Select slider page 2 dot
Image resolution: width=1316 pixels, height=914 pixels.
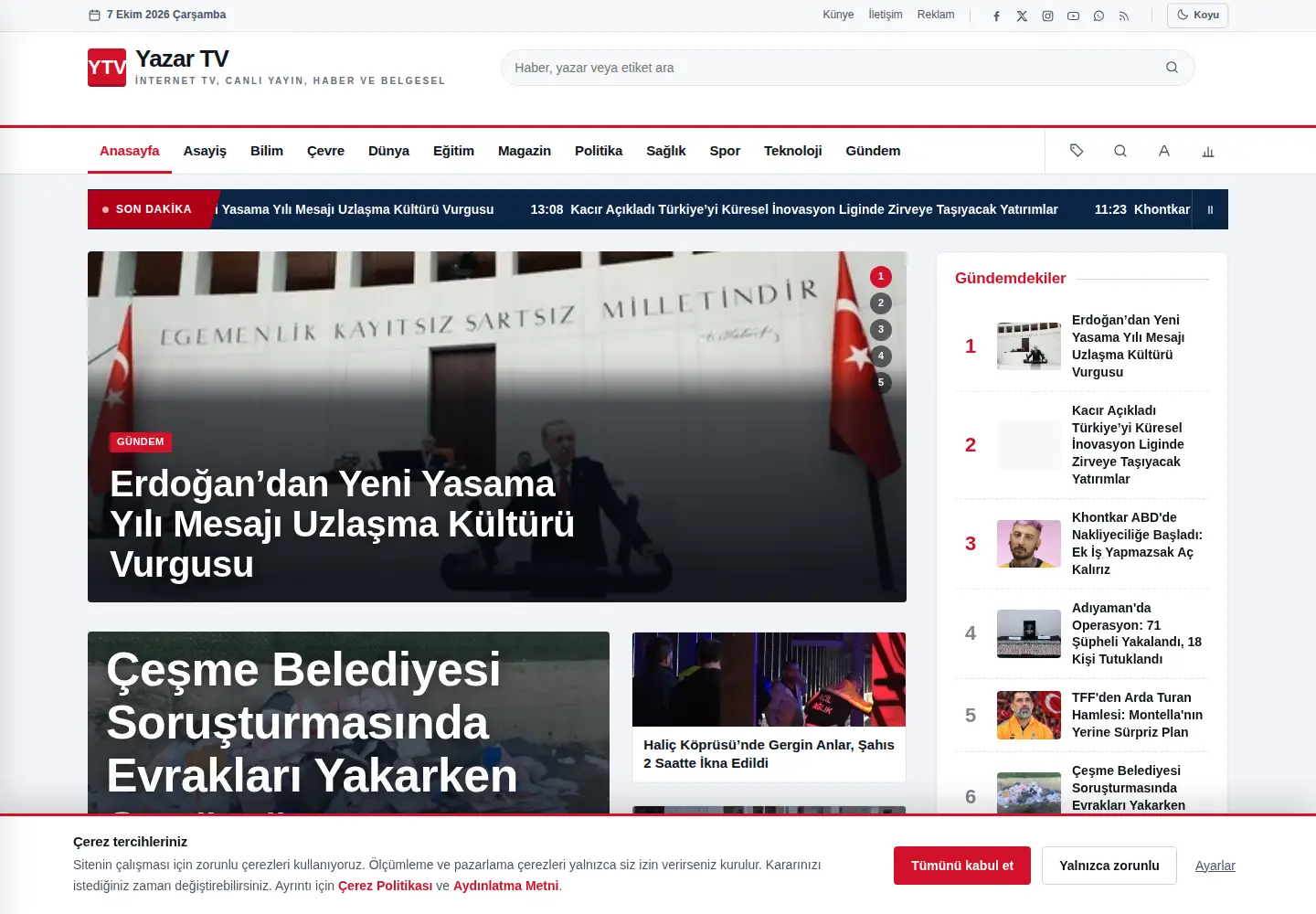[881, 303]
